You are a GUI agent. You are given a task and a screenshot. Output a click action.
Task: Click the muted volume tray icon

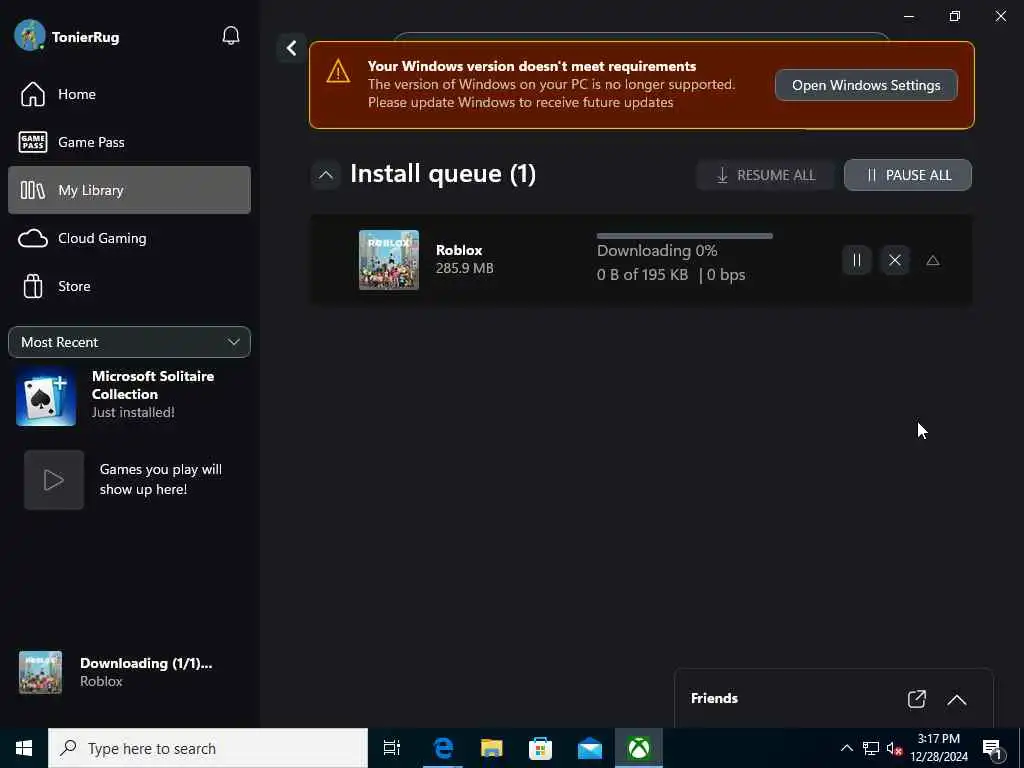point(894,748)
